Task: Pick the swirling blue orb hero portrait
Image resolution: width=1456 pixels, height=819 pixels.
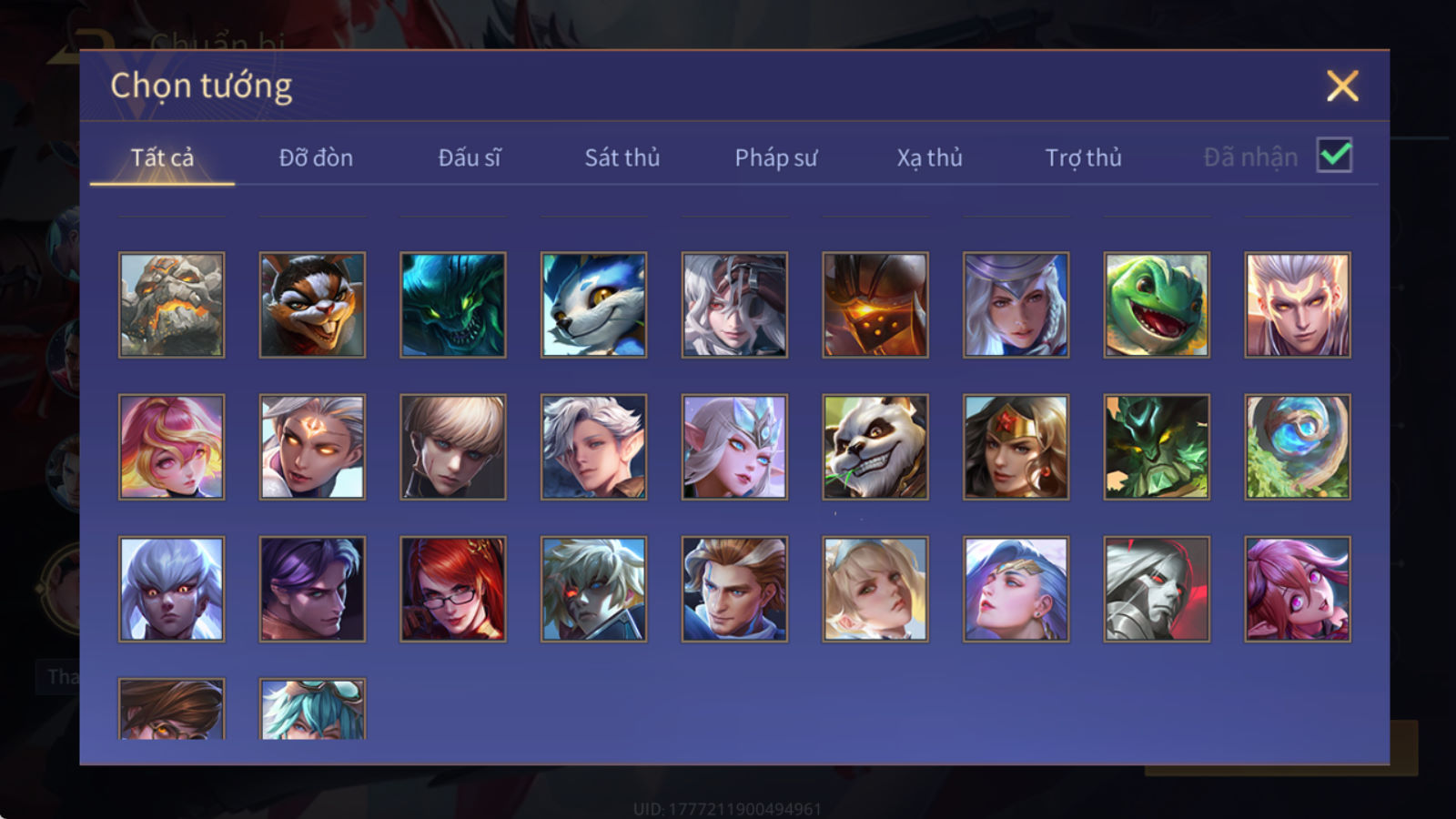Action: (1298, 447)
